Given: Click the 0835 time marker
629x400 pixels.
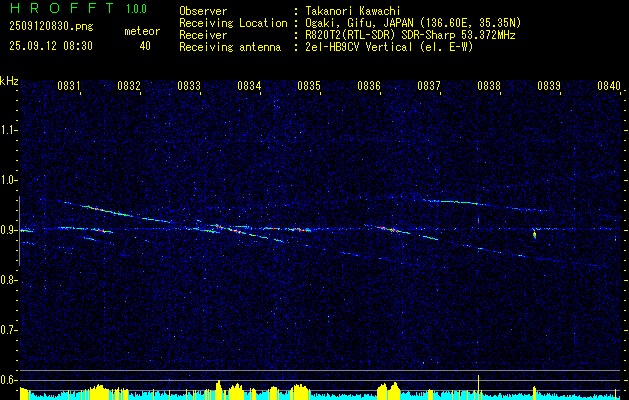Looking at the screenshot, I should [309, 85].
